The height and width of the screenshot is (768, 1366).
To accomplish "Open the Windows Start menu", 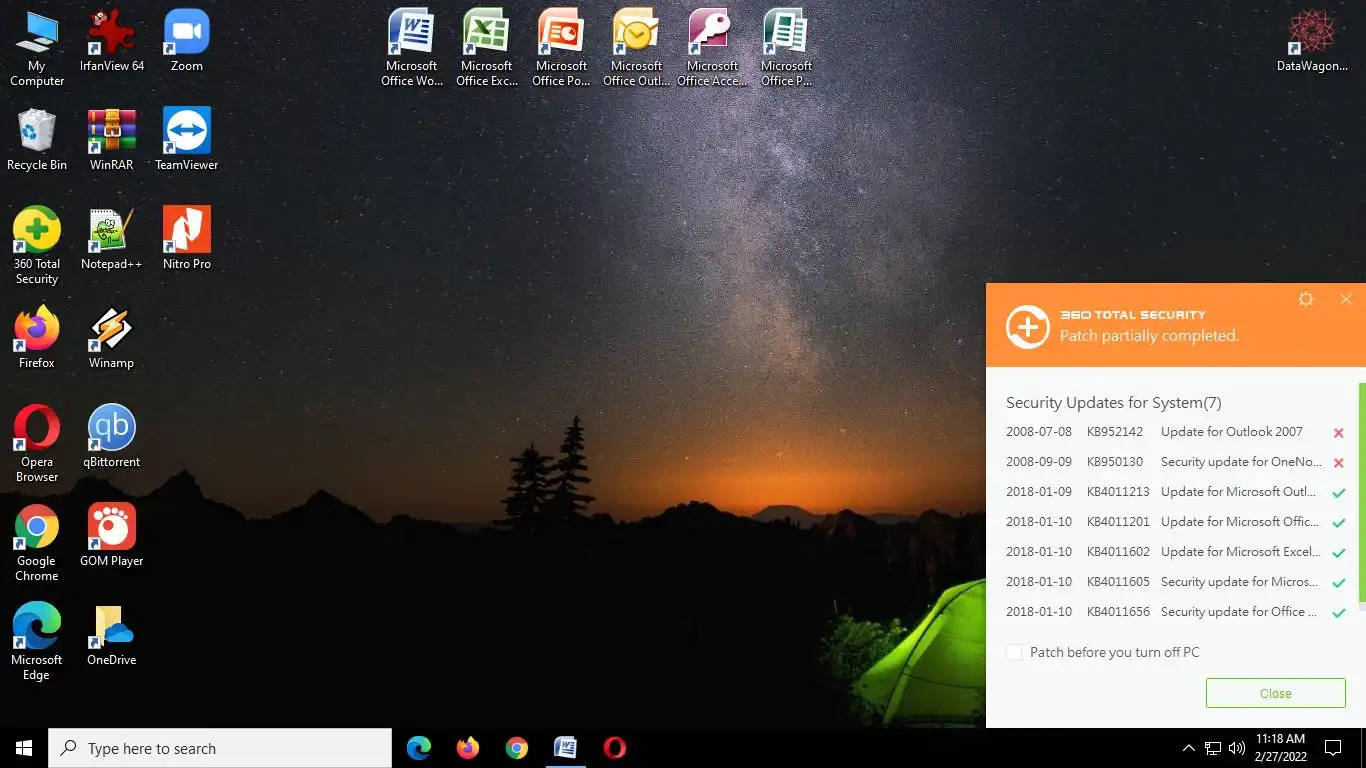I will [24, 748].
